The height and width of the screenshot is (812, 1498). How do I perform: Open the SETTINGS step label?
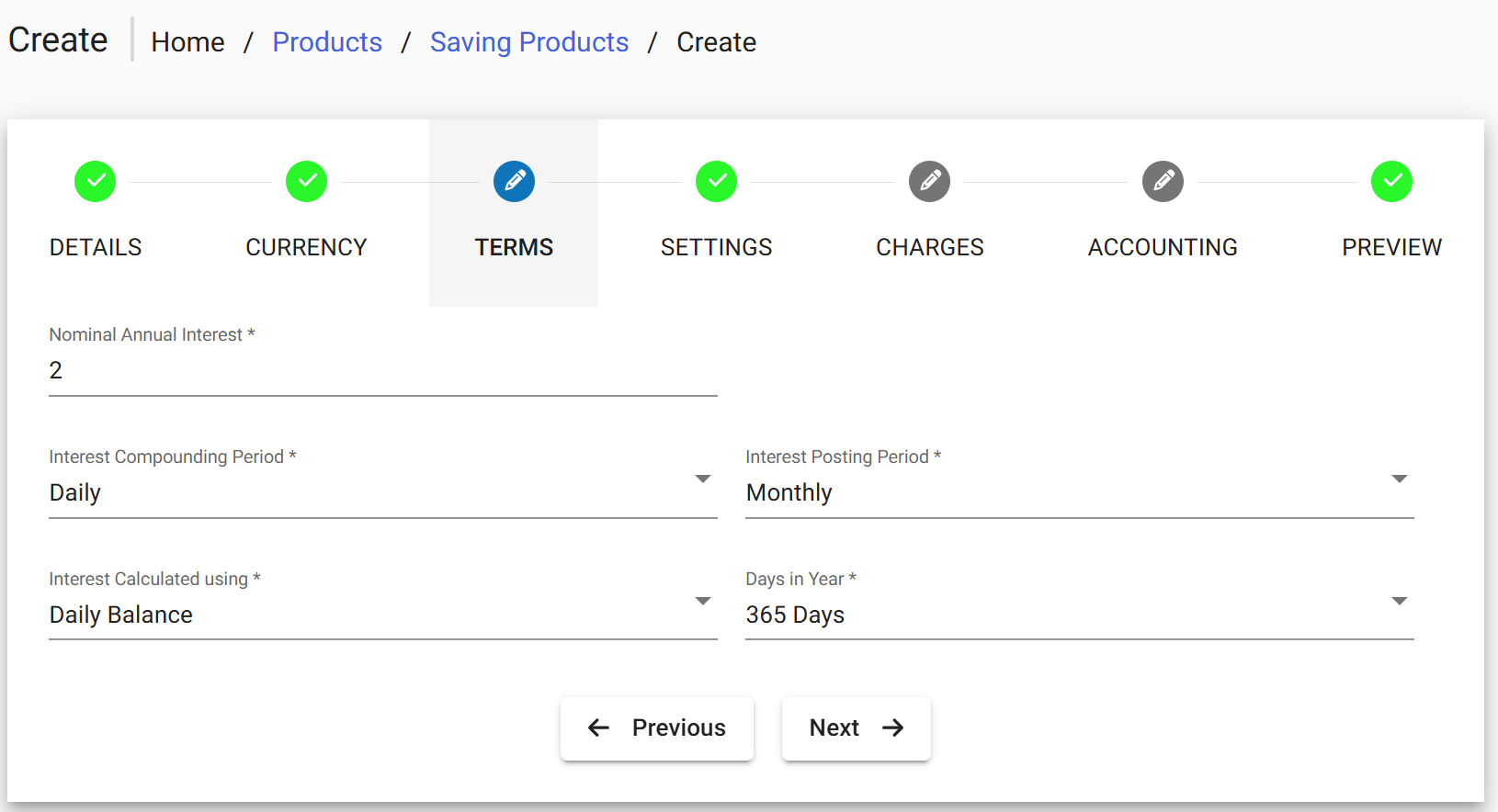(717, 247)
